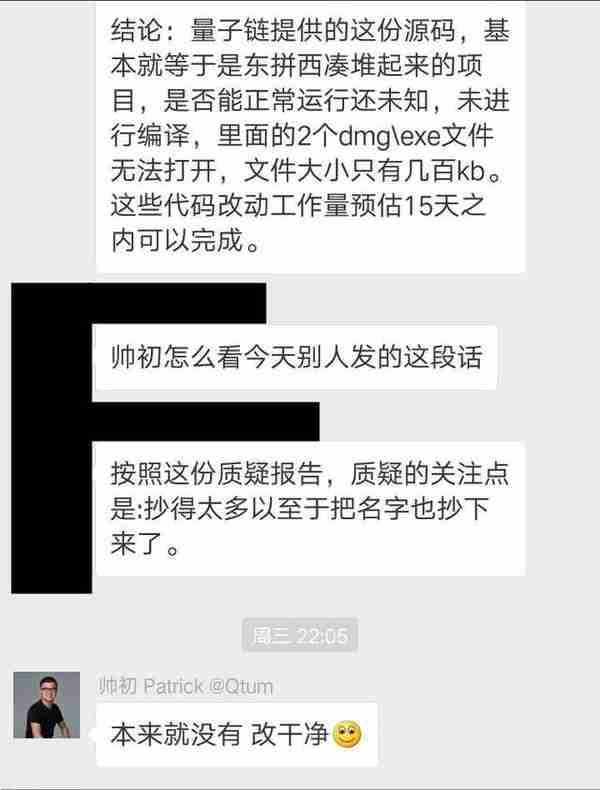Viewport: 600px width, 790px height.
Task: Click the phrase 东拼西凑 in top message
Action: tap(296, 66)
